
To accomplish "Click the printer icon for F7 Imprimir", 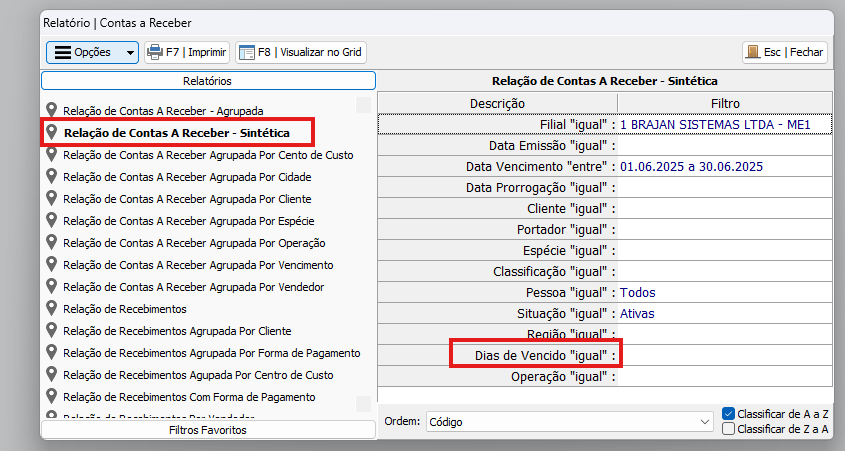I will pos(155,52).
